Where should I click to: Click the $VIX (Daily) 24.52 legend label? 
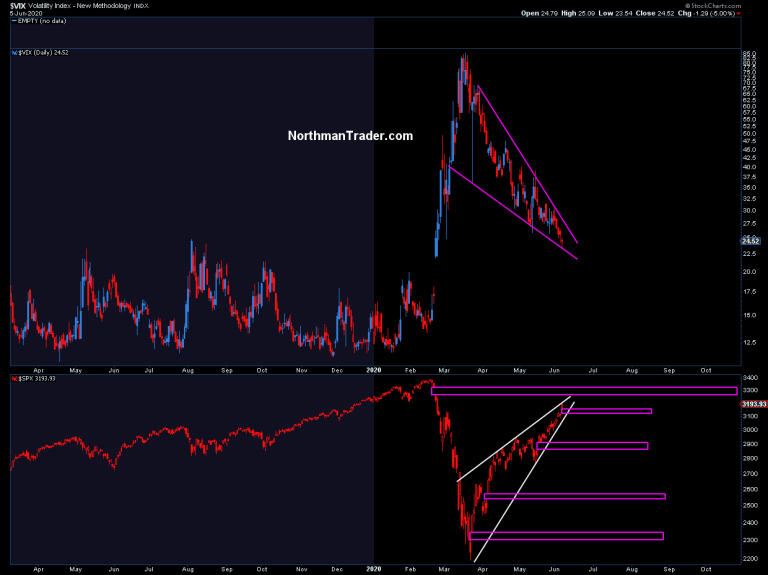pyautogui.click(x=43, y=53)
